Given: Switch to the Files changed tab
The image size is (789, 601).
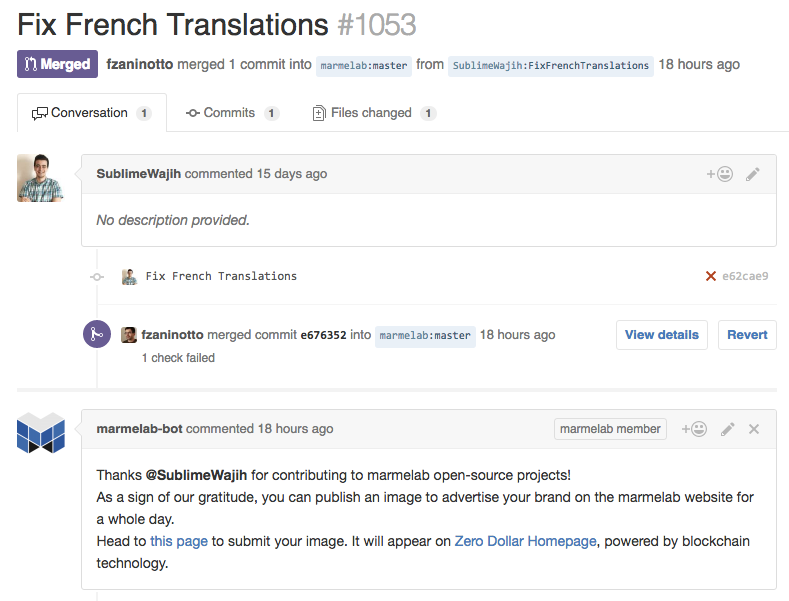Looking at the screenshot, I should [372, 113].
